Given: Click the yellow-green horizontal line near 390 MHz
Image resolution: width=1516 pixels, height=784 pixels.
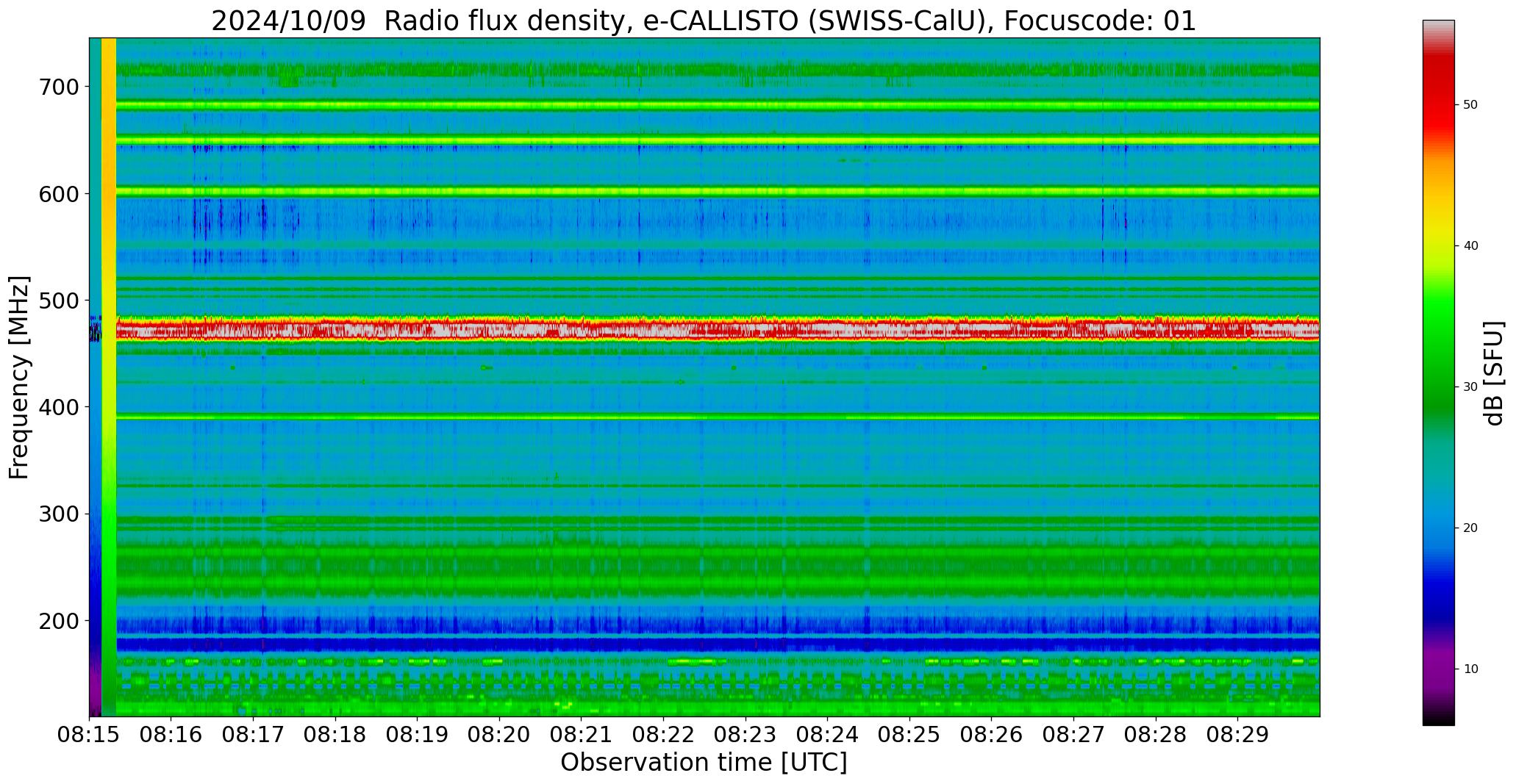Looking at the screenshot, I should [718, 417].
